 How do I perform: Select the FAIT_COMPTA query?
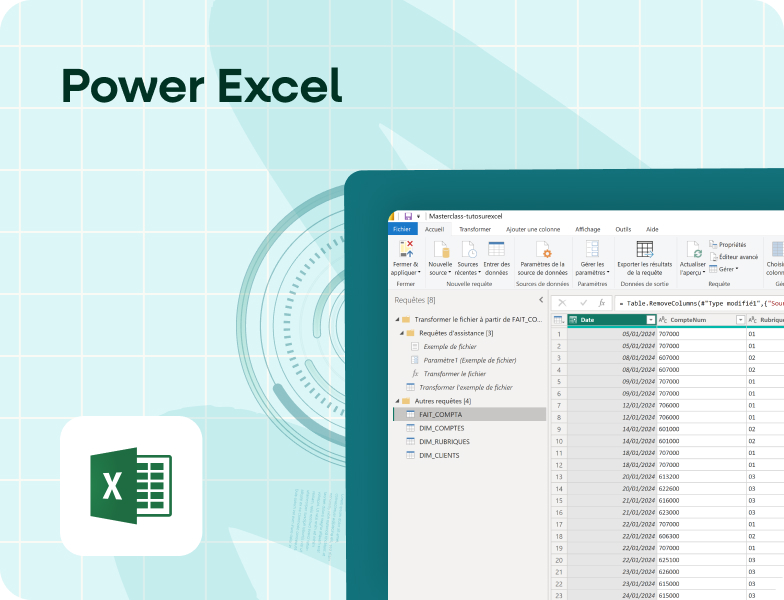tap(470, 414)
